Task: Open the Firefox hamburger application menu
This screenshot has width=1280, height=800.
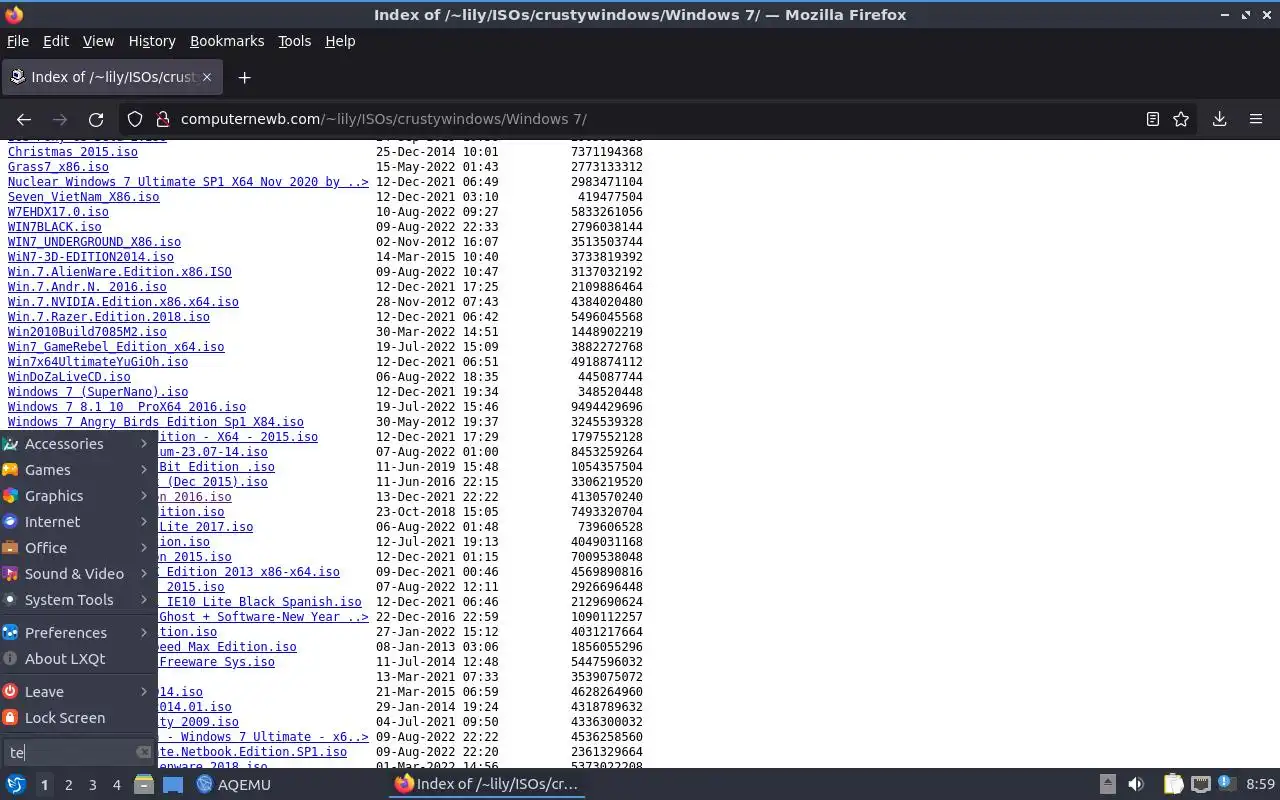Action: (x=1256, y=119)
